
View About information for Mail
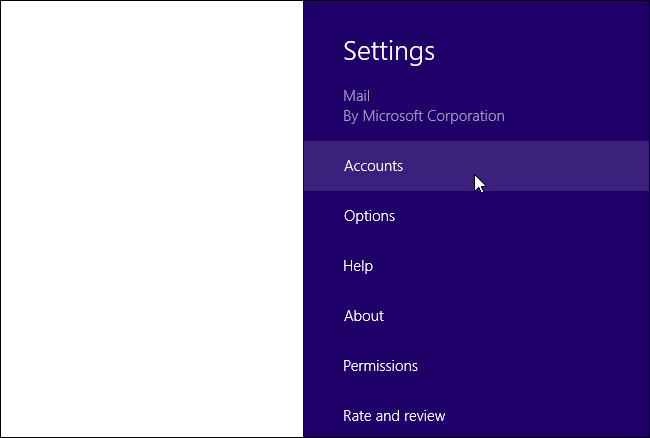(363, 316)
